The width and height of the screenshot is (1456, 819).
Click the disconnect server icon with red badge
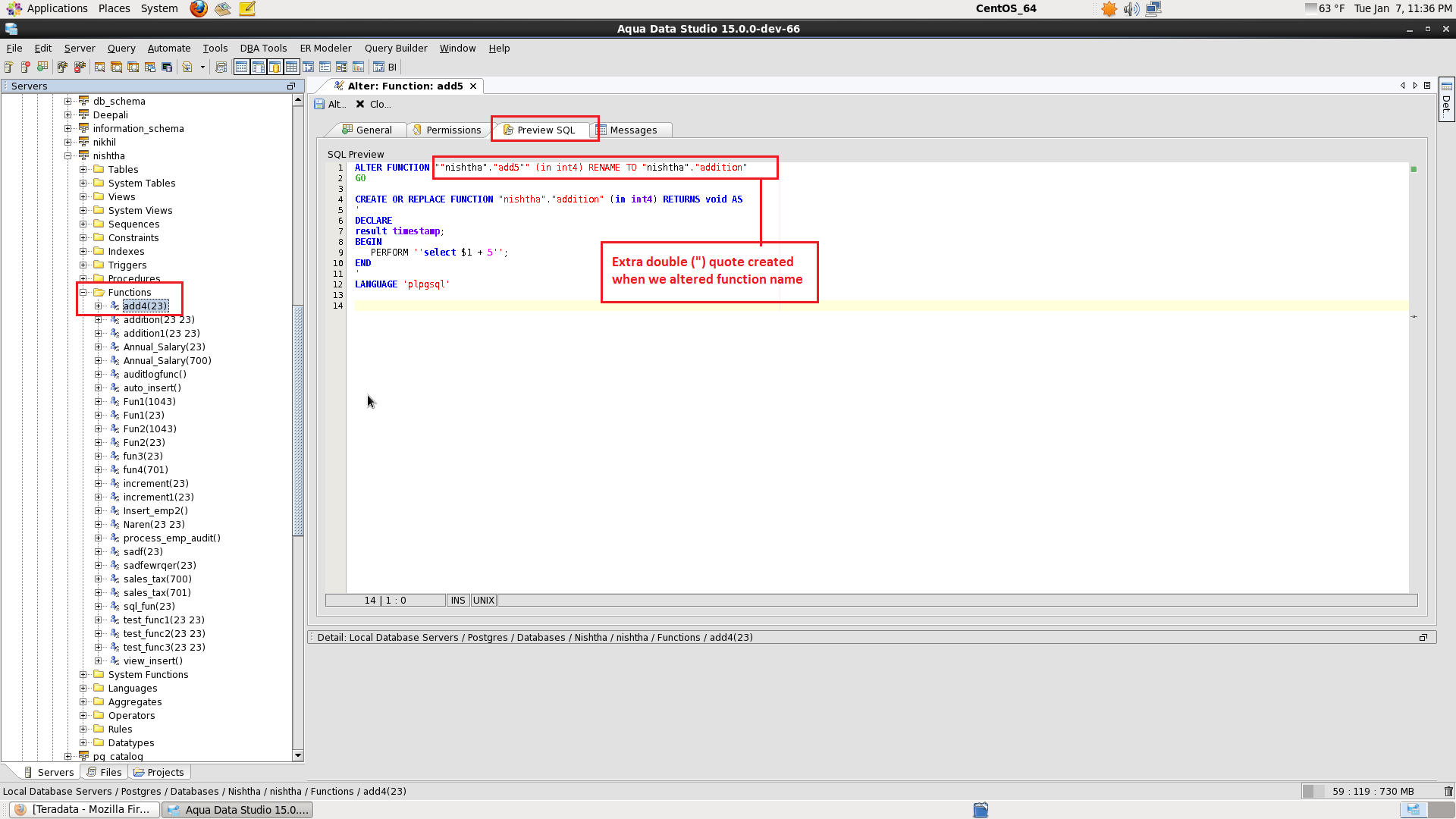pos(80,67)
